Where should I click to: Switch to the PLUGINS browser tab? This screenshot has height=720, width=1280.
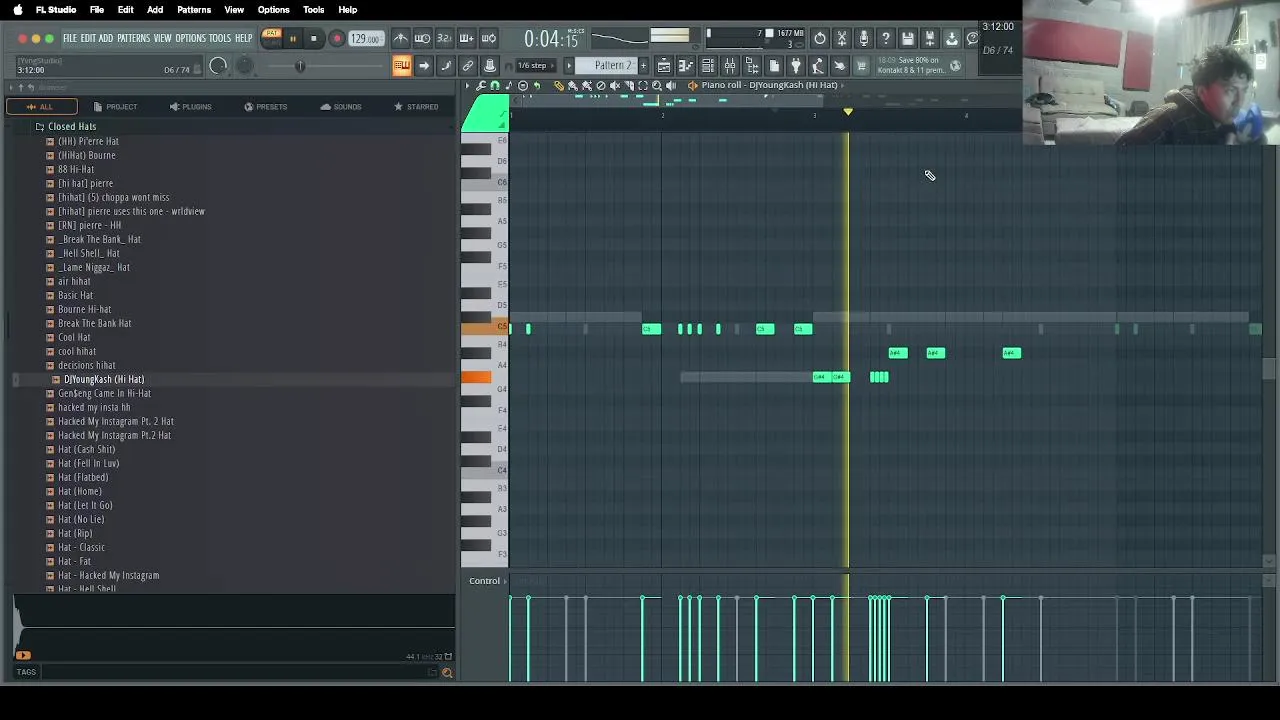coord(190,106)
